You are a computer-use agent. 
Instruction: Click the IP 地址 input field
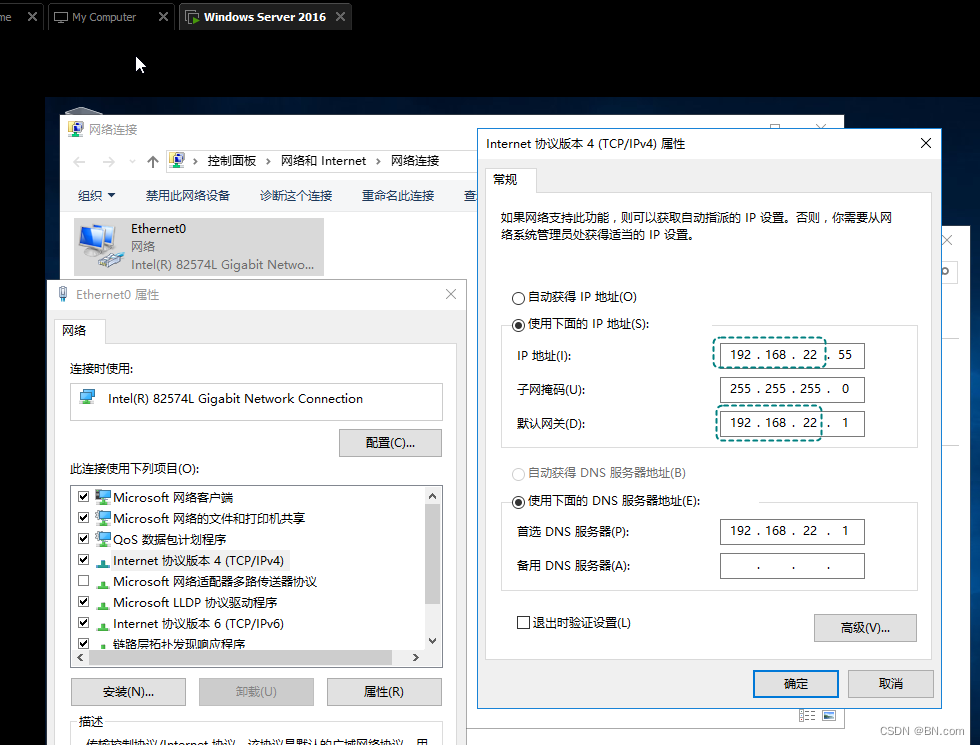coord(792,355)
